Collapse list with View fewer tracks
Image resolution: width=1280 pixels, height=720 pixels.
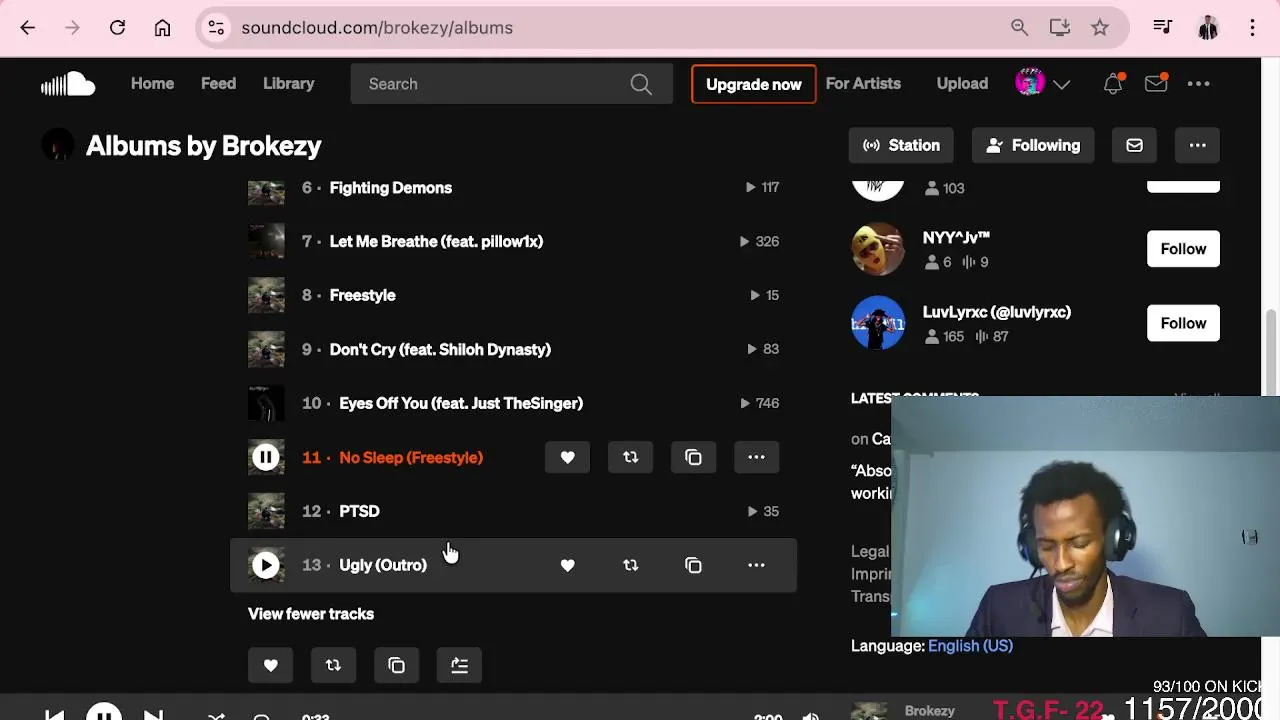311,614
